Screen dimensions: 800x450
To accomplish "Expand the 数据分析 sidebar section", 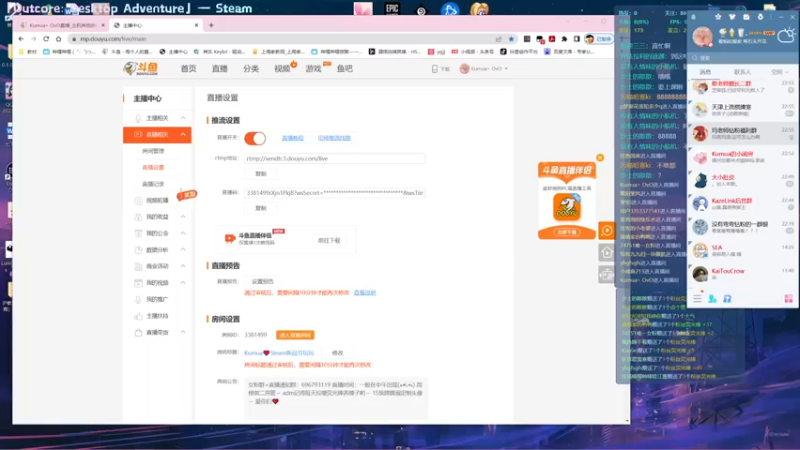I will [183, 250].
